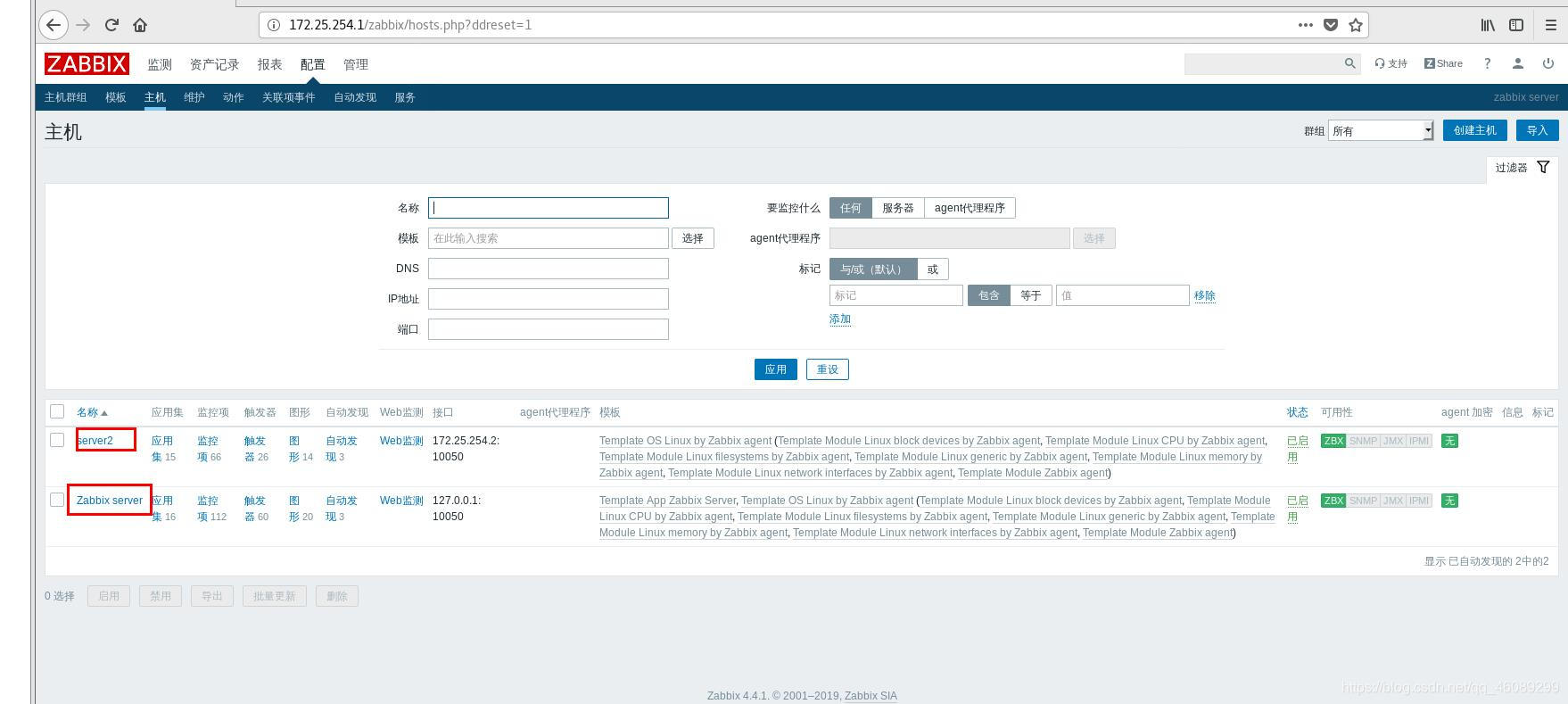This screenshot has width=1568, height=704.
Task: Click the search magnifier icon
Action: 1349,63
